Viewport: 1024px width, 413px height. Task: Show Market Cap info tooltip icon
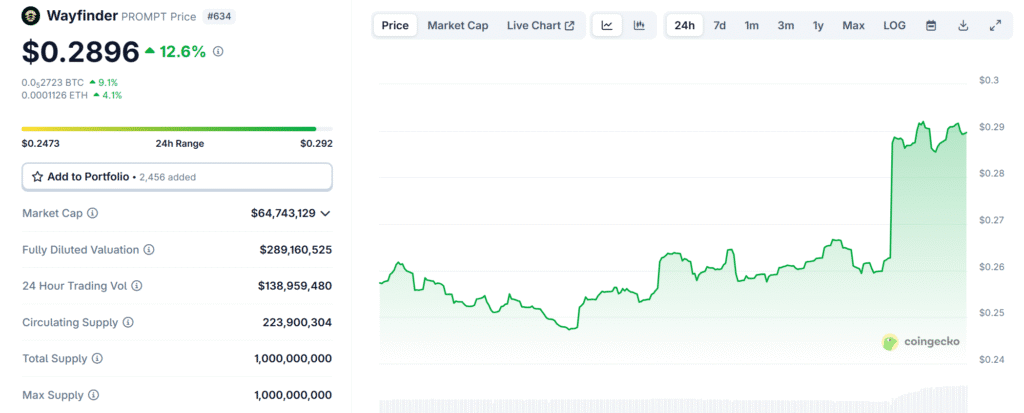[x=93, y=213]
